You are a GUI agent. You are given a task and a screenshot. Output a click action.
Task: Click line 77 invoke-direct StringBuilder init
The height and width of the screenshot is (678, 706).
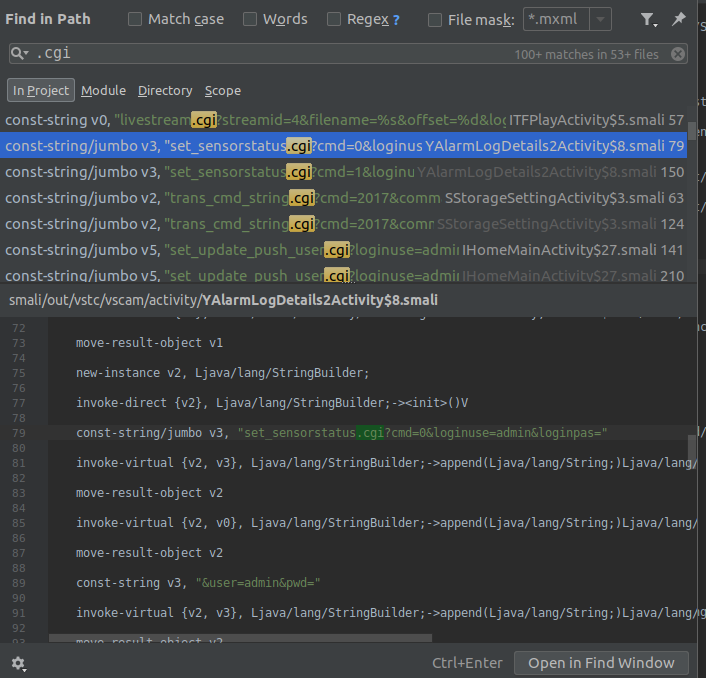(x=272, y=402)
